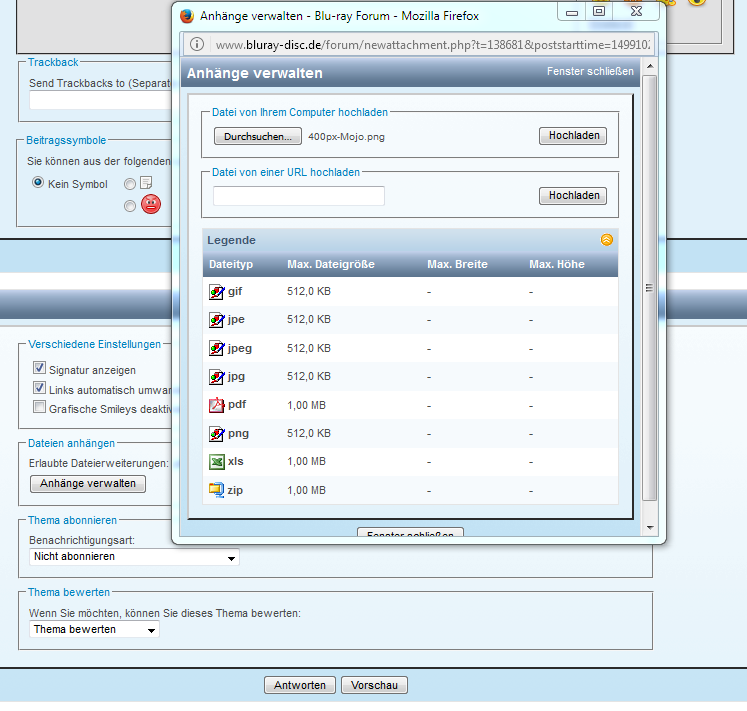
Task: Click the jpeg file type icon
Action: pos(216,348)
